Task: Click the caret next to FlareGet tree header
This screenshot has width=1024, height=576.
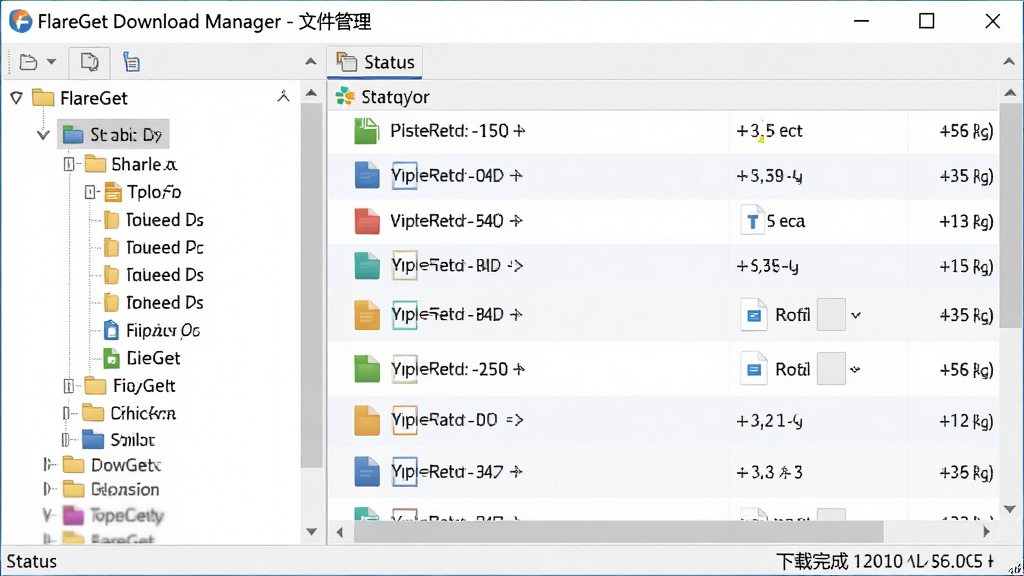Action: pos(283,97)
